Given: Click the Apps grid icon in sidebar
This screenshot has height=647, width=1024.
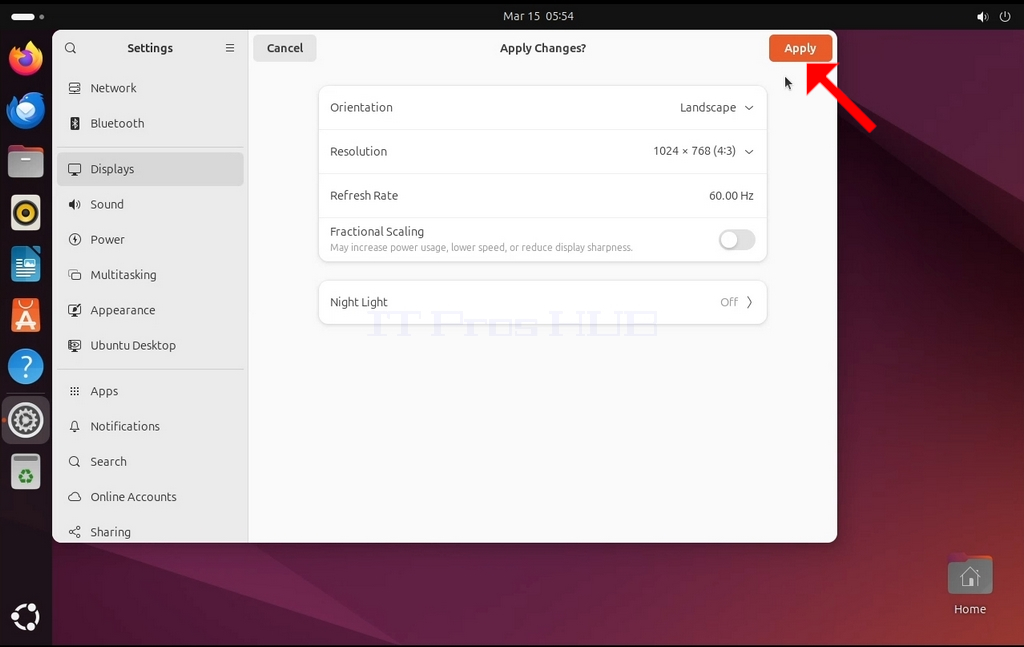Looking at the screenshot, I should point(75,391).
